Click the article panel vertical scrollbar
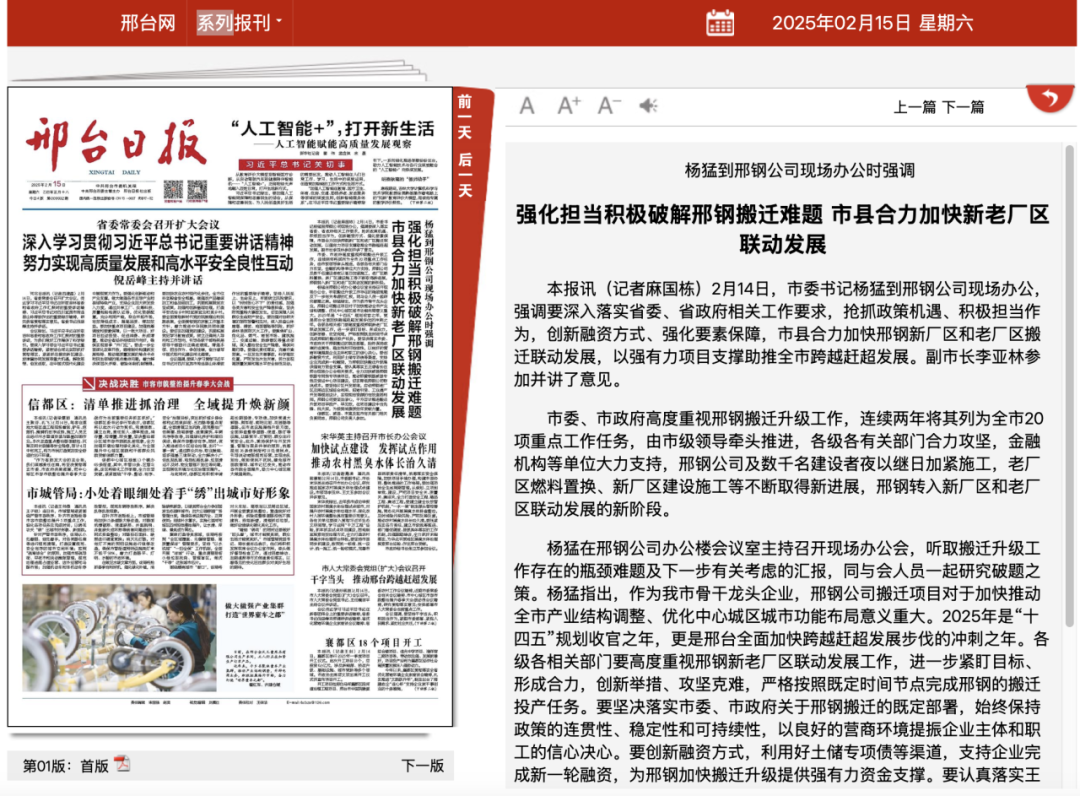Viewport: 1080px width, 796px height. pyautogui.click(x=1069, y=400)
